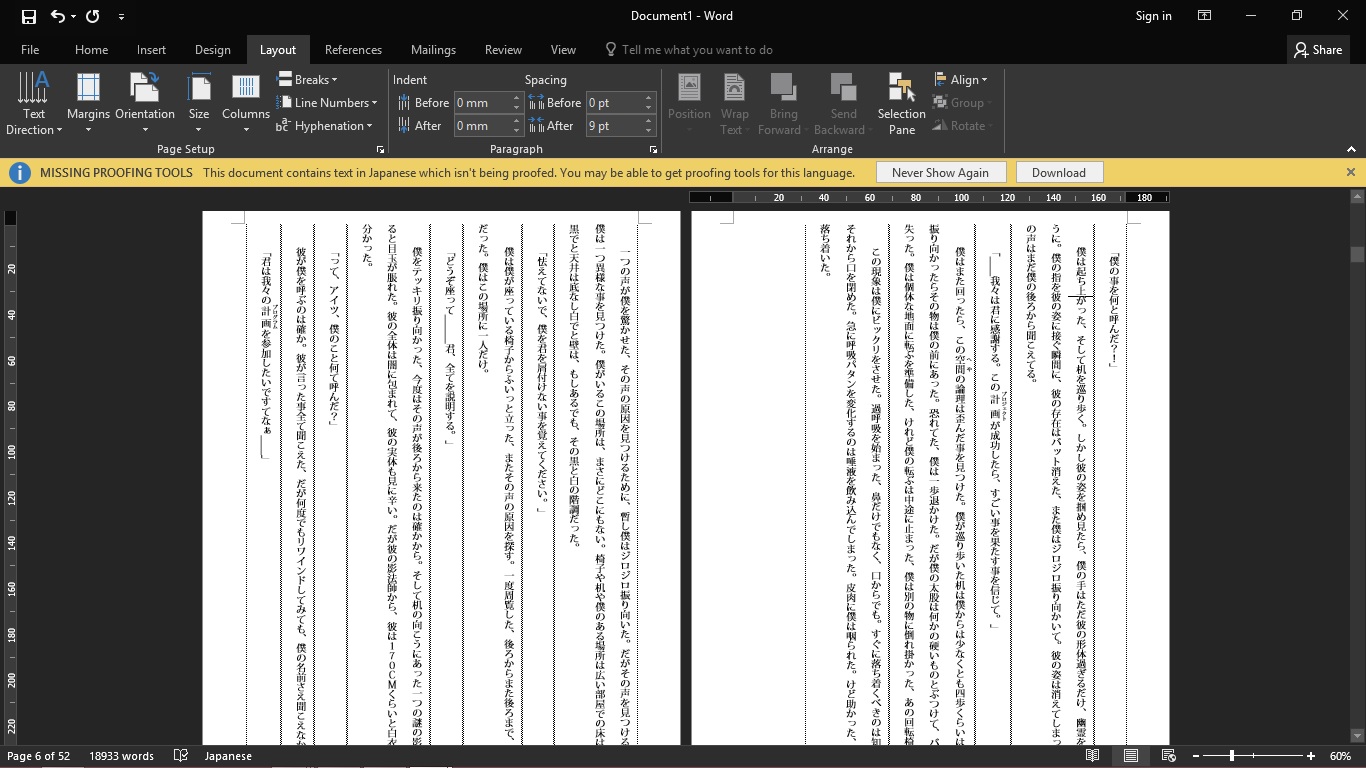Switch to Print Layout view
Image resolution: width=1366 pixels, height=768 pixels.
(x=1131, y=756)
